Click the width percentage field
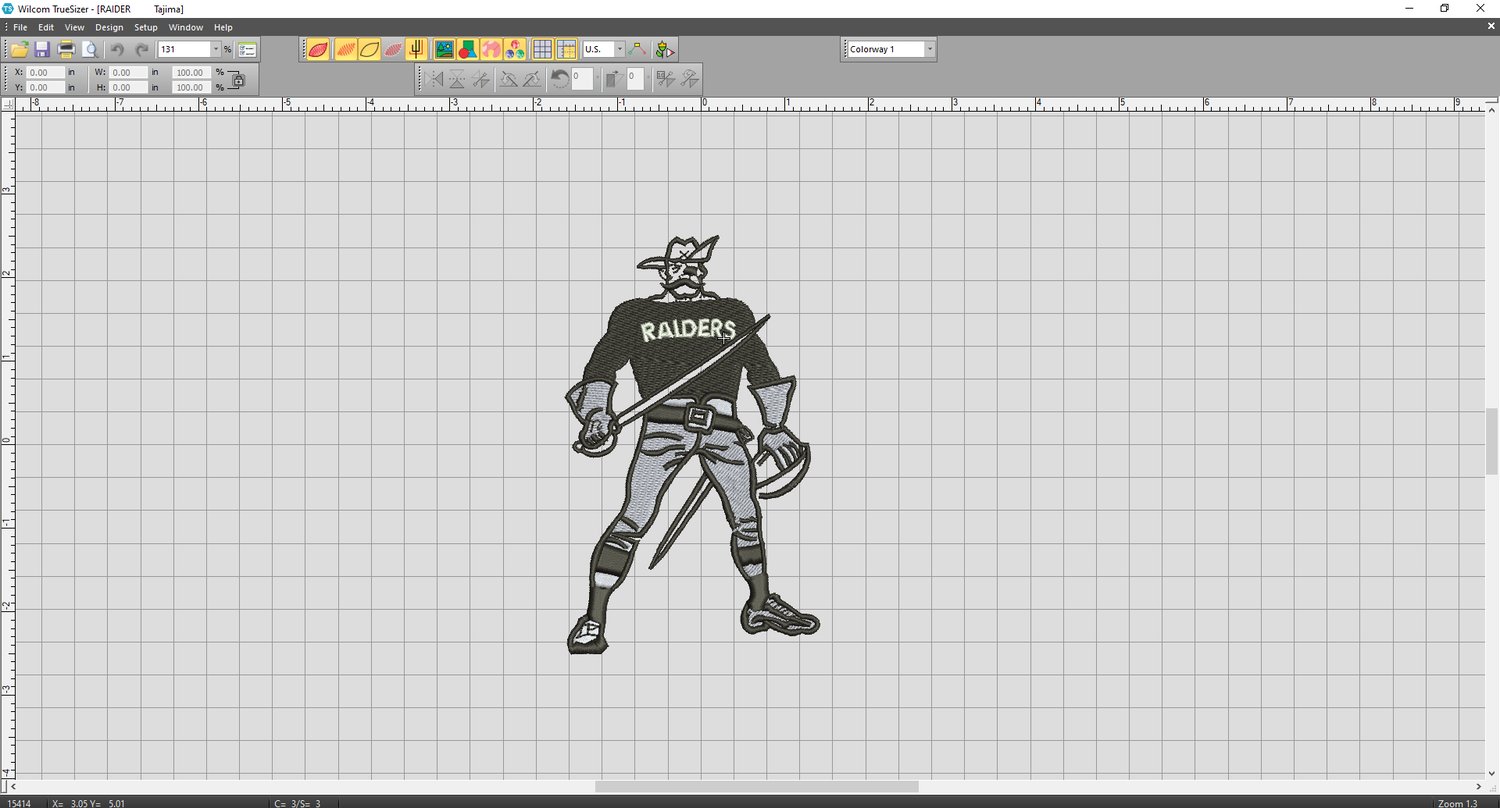 tap(191, 72)
